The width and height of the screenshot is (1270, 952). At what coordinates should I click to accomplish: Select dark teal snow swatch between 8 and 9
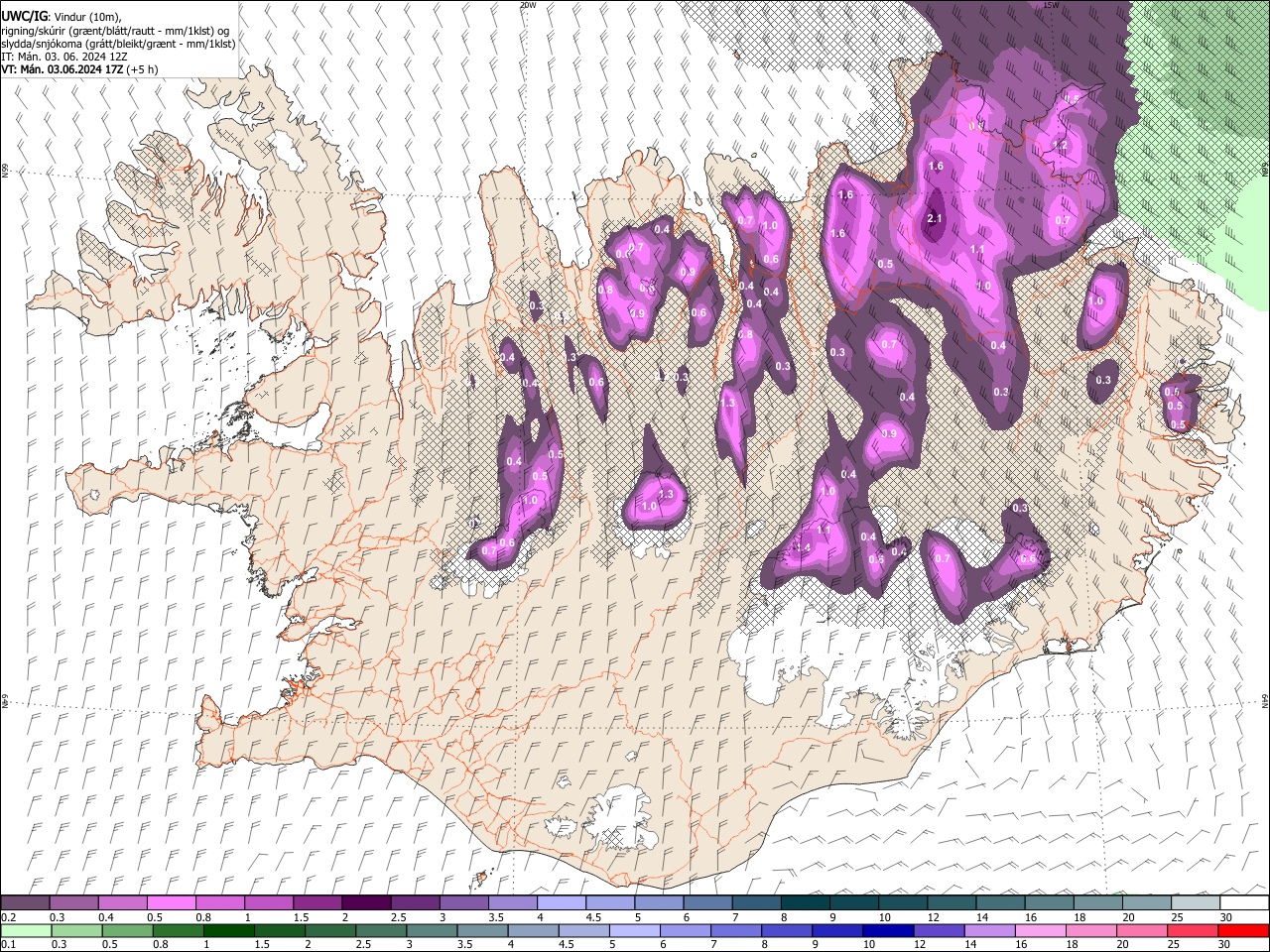pyautogui.click(x=805, y=903)
